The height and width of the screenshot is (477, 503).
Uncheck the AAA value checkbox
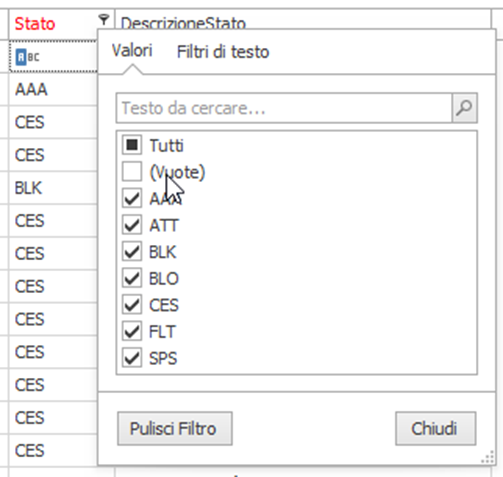pos(132,198)
